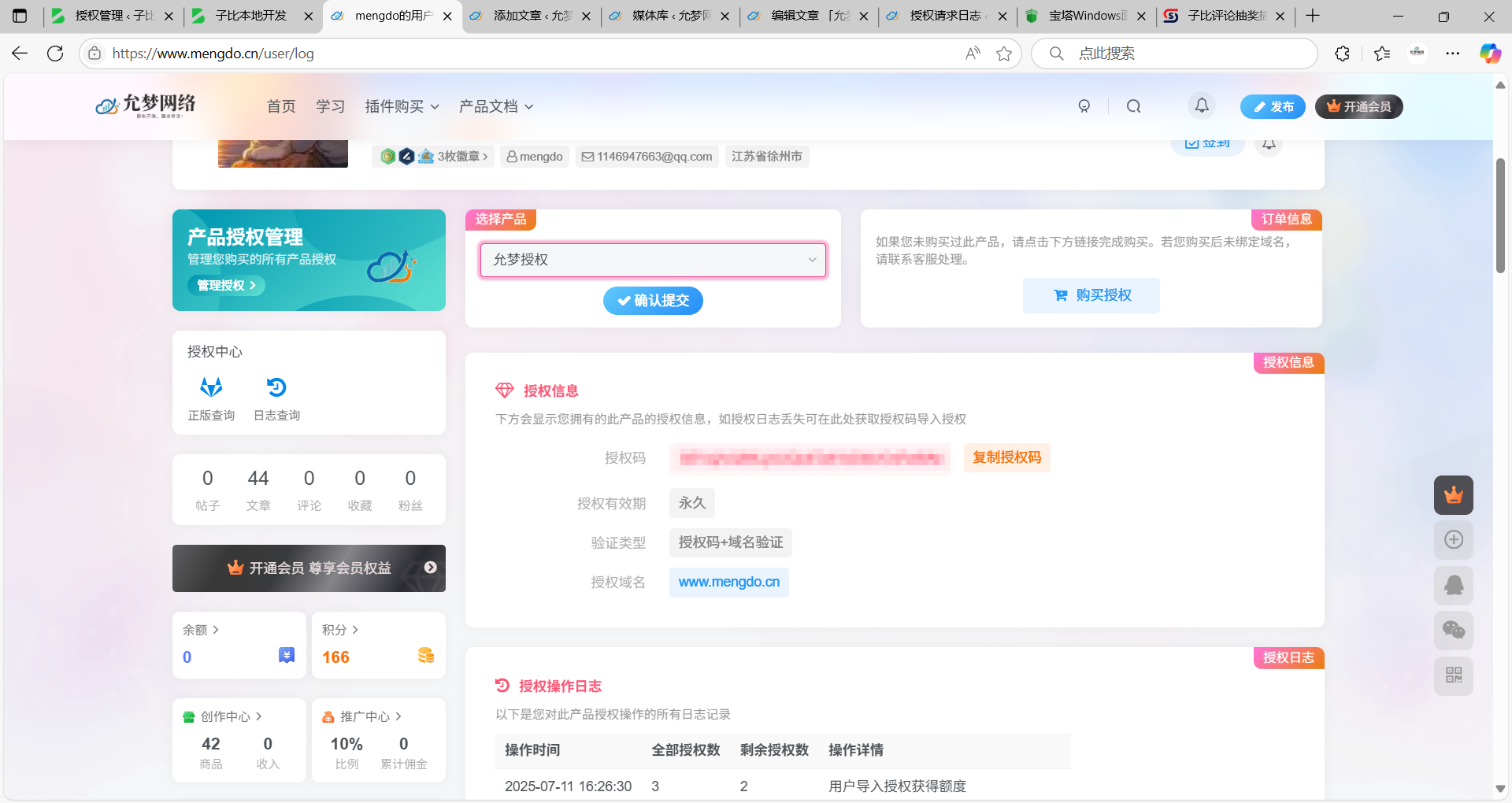Click the 0 粉丝 count

point(410,490)
